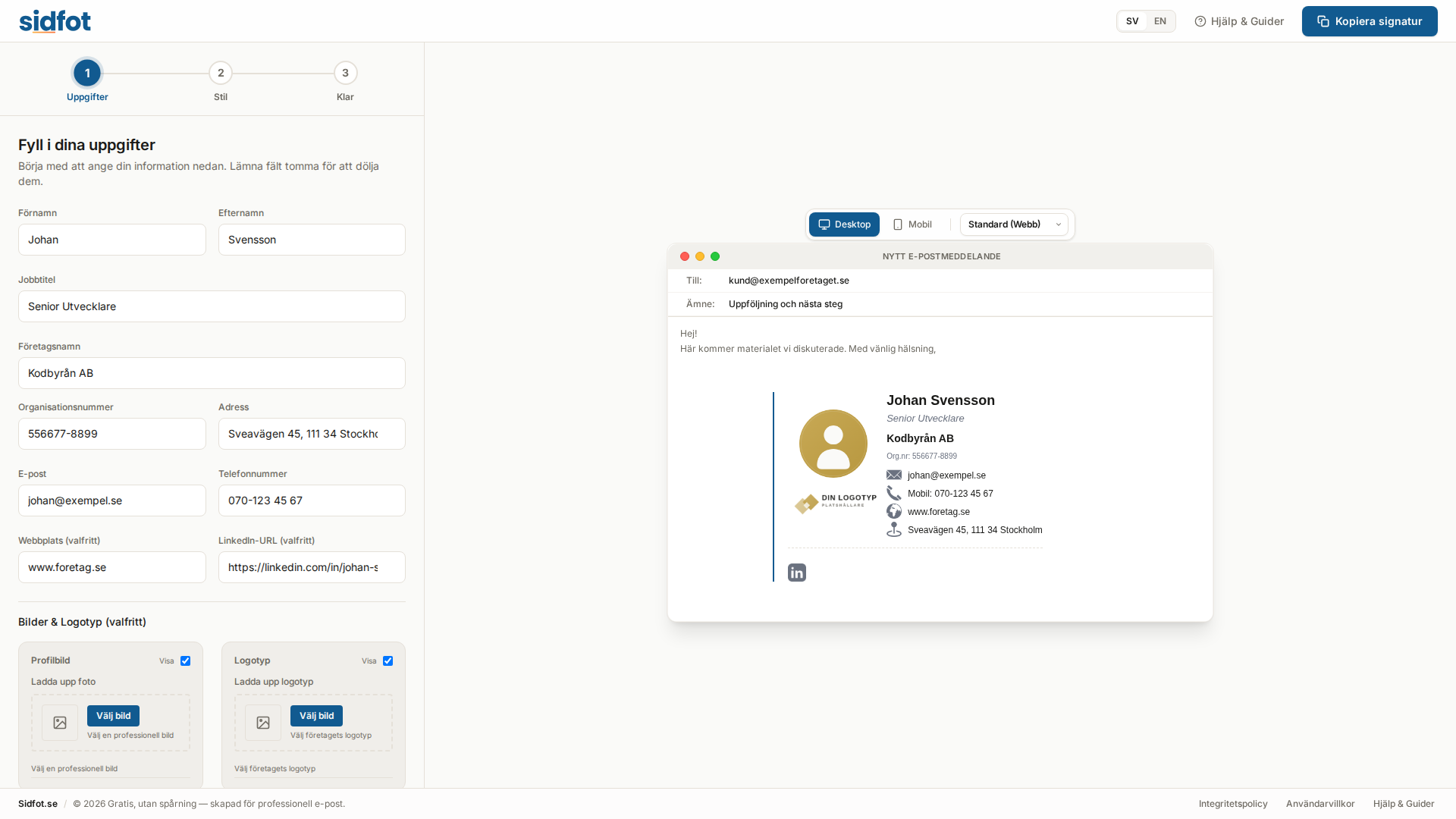Click the green dot in email preview
This screenshot has width=1456, height=819.
tap(715, 256)
